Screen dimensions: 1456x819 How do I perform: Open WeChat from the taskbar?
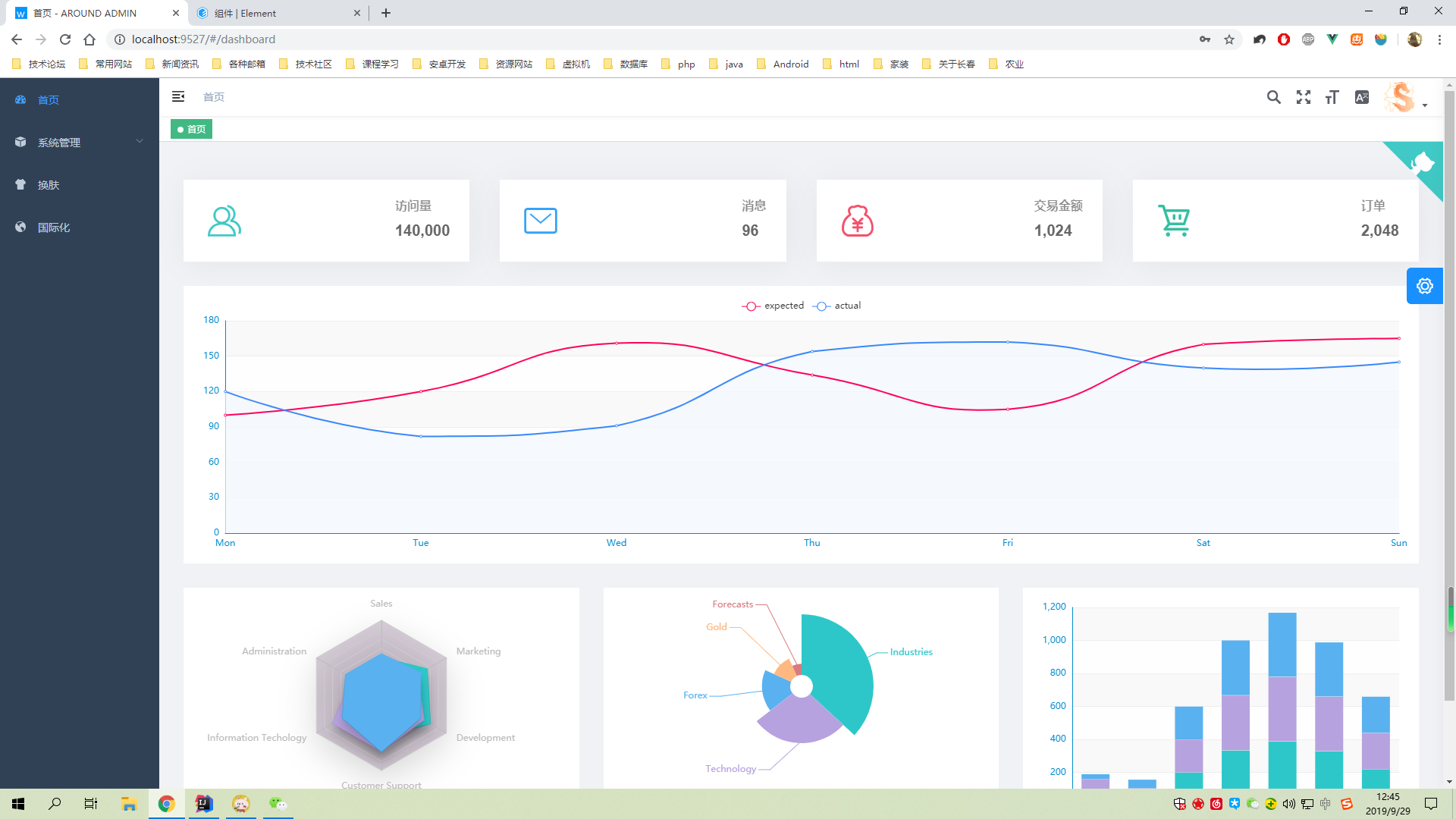point(278,804)
